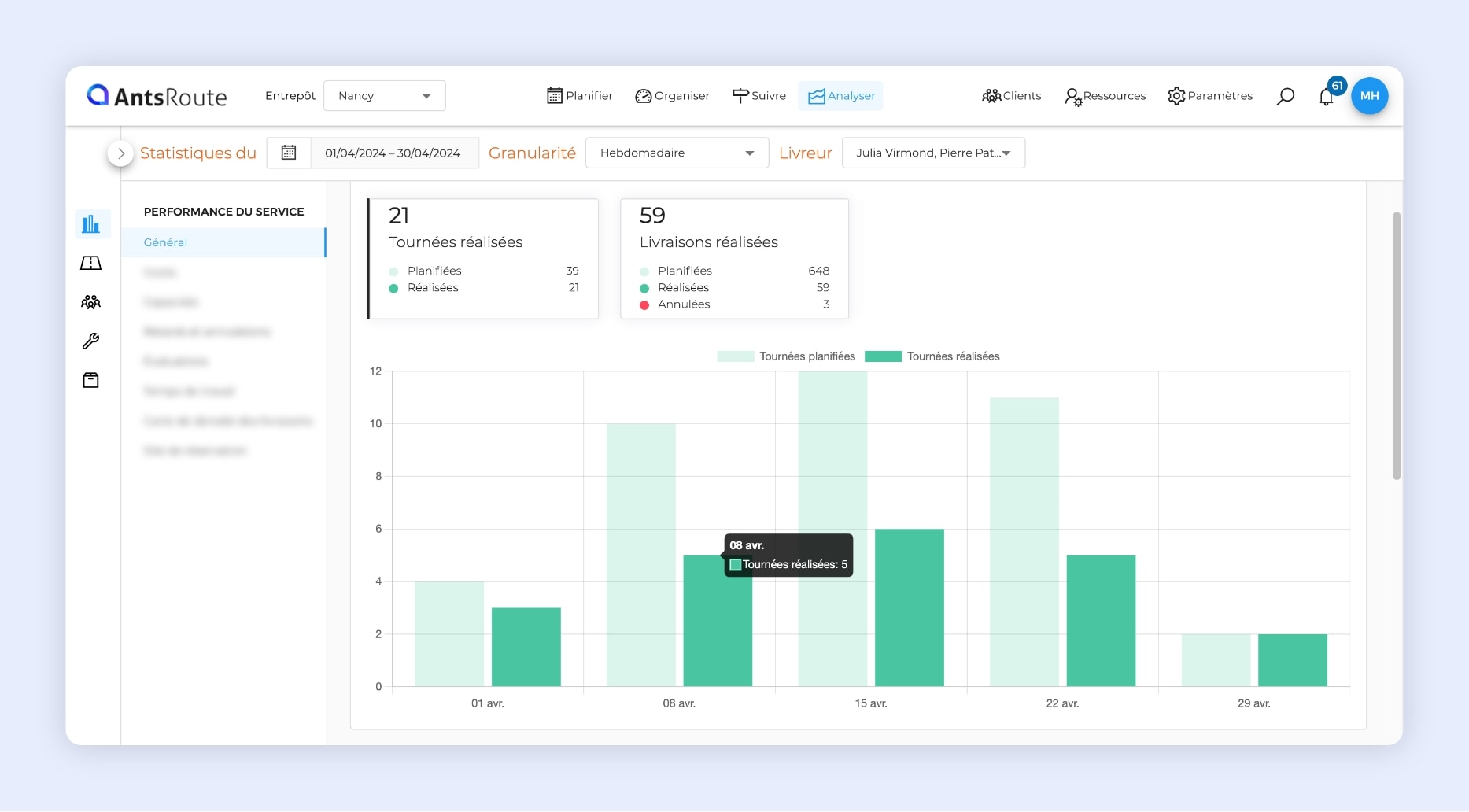Select the team group sidebar icon

[91, 302]
